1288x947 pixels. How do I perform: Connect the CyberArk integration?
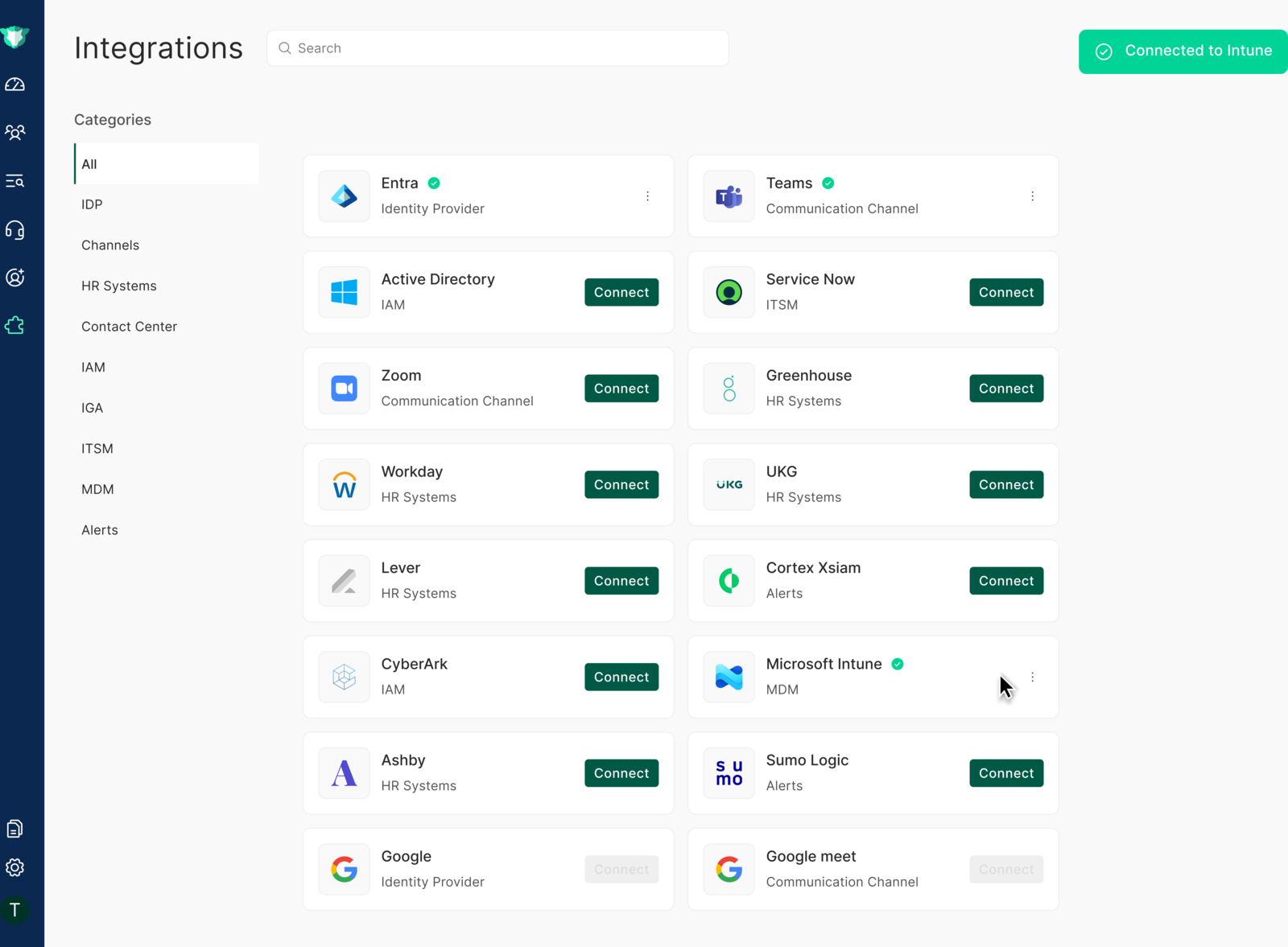(x=621, y=677)
